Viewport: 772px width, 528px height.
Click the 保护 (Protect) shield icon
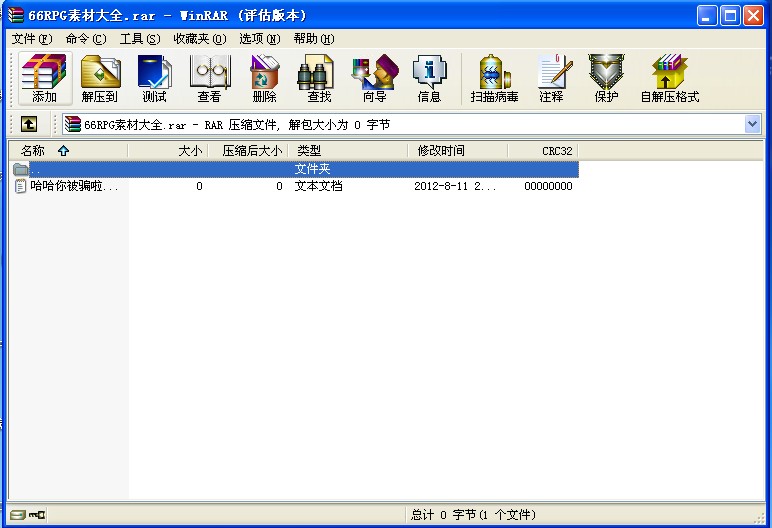(606, 78)
